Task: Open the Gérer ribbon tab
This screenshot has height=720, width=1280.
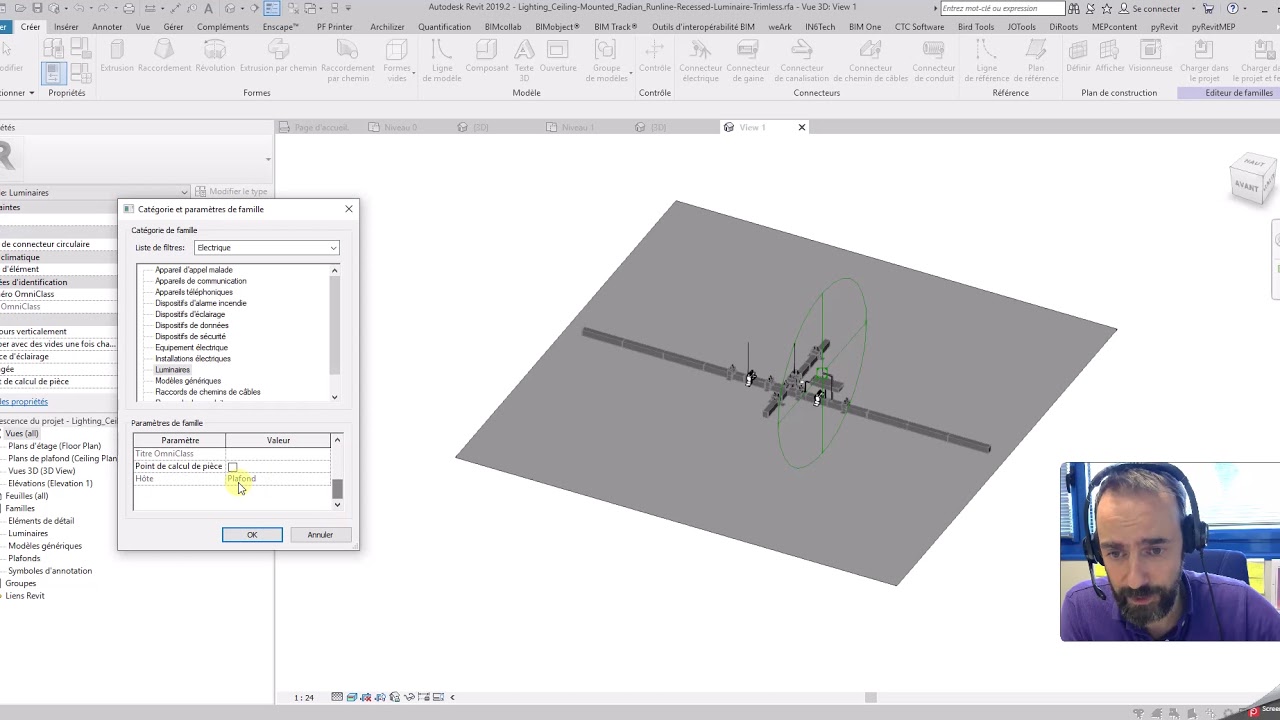Action: tap(173, 27)
